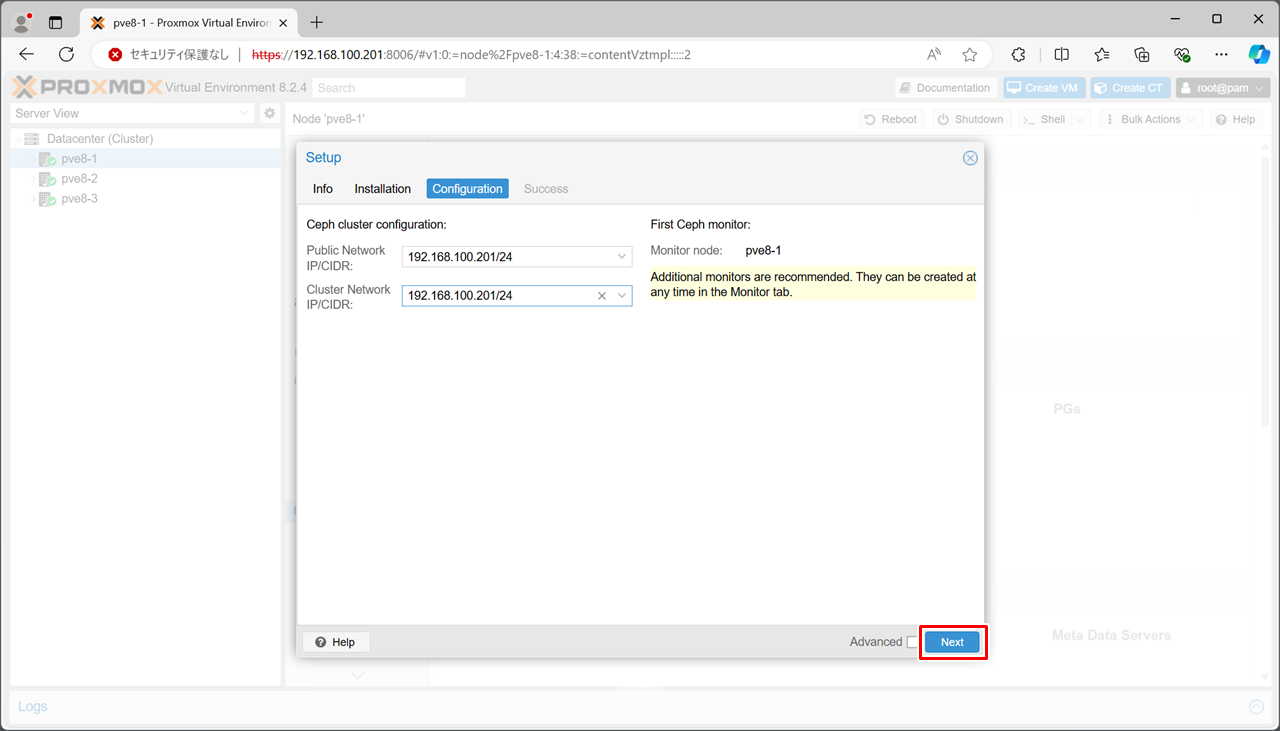Open the Cluster Network IP/CIDR dropdown arrow
Viewport: 1280px width, 731px height.
point(621,296)
